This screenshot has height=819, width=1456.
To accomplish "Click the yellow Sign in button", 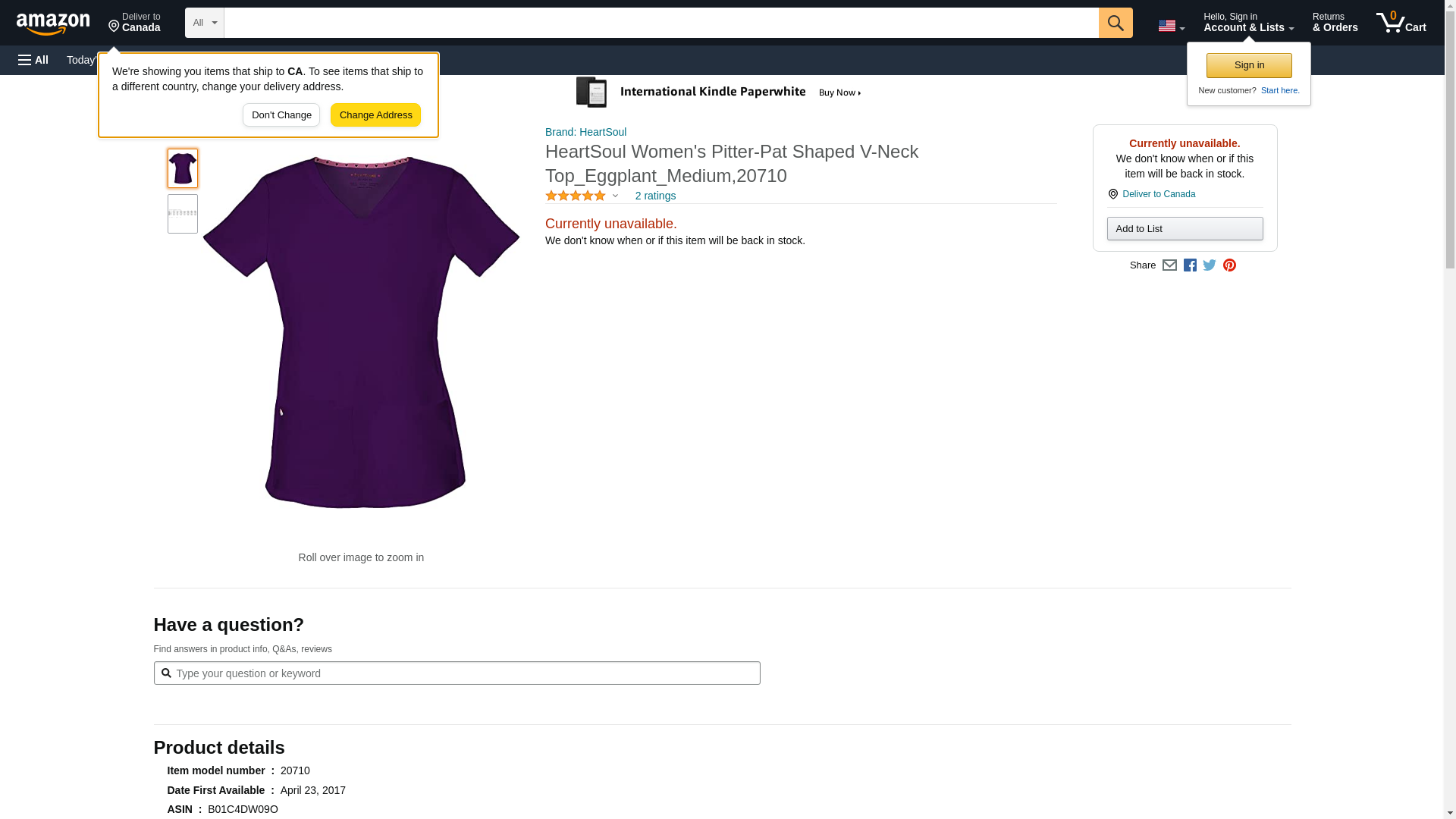I will [x=1249, y=65].
